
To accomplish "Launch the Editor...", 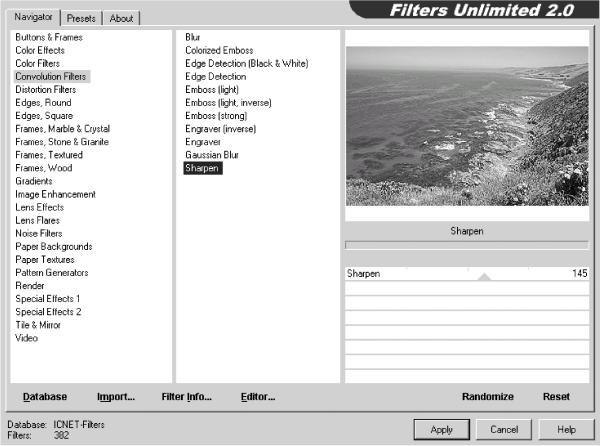I will 258,397.
